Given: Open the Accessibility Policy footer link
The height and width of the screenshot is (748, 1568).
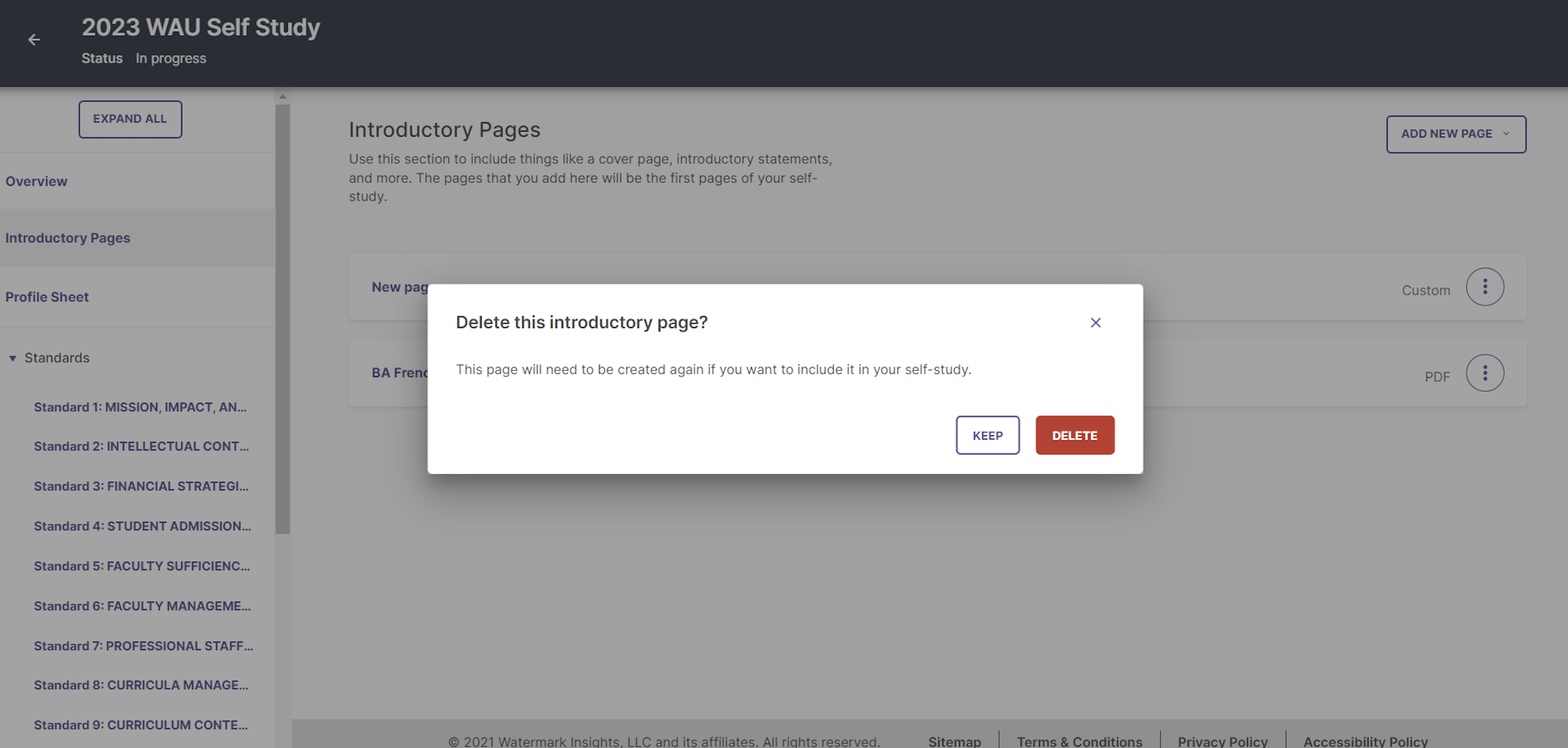Looking at the screenshot, I should pyautogui.click(x=1365, y=741).
